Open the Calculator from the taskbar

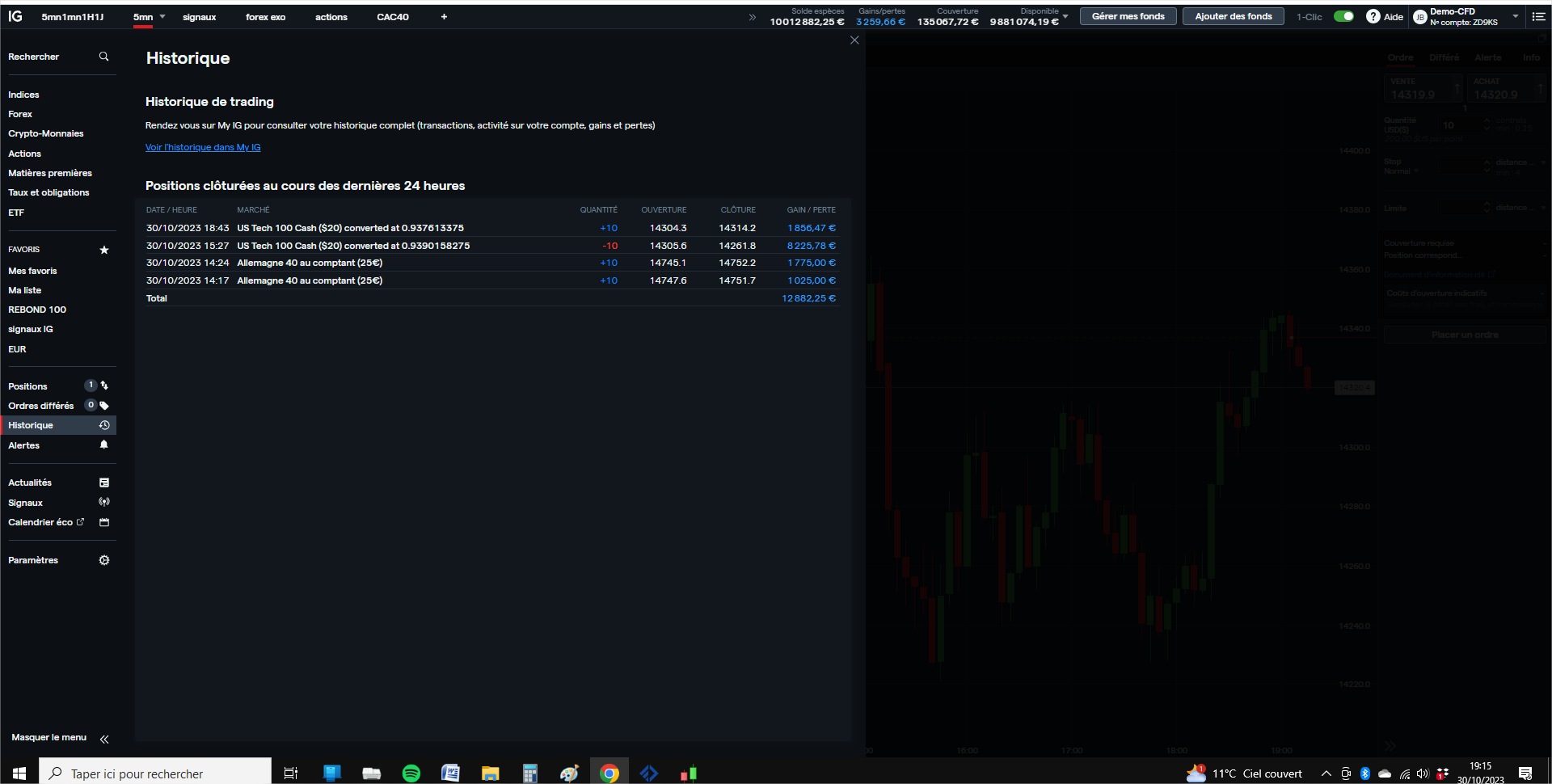click(529, 773)
